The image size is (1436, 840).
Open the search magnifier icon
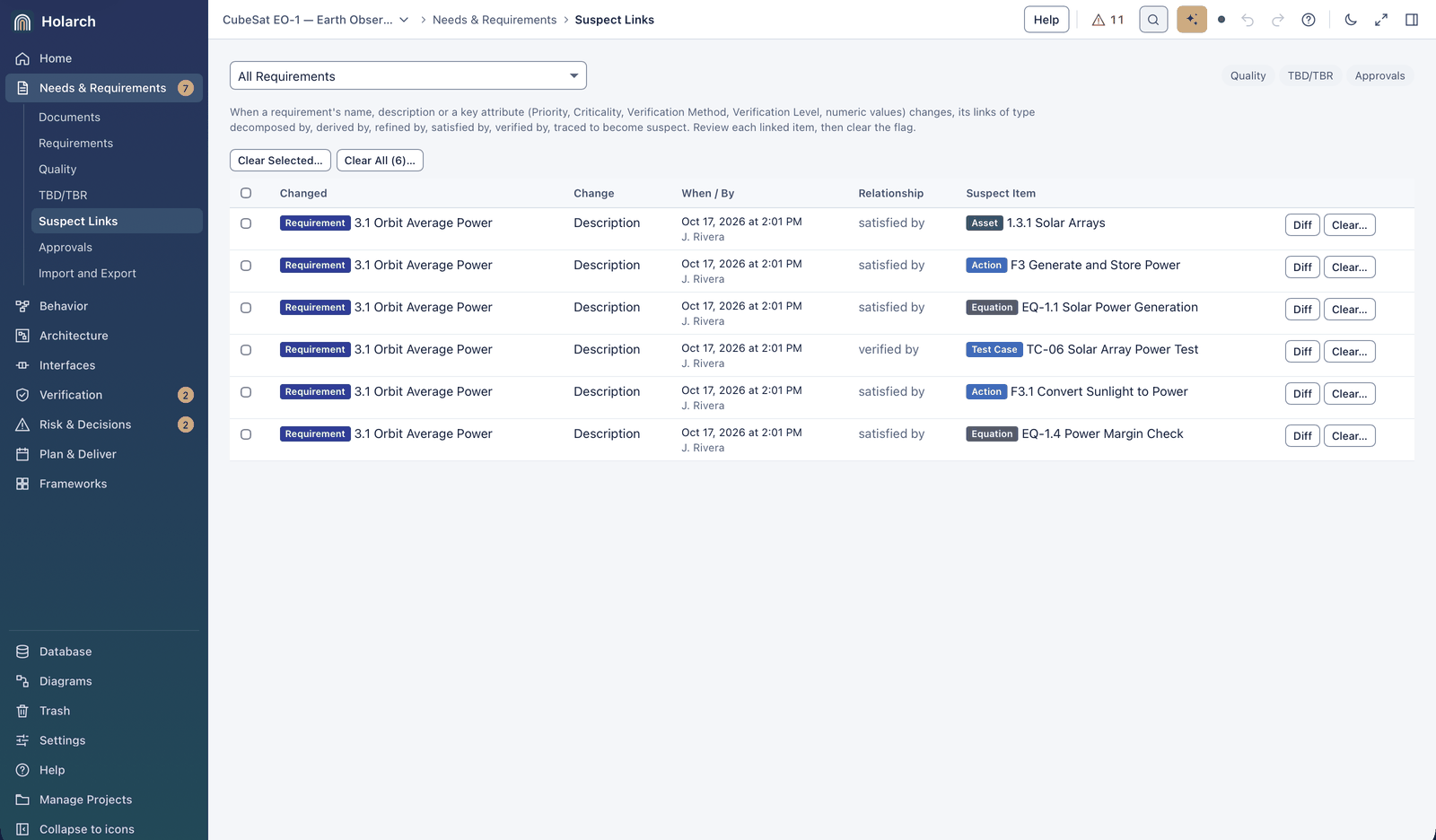(1153, 20)
